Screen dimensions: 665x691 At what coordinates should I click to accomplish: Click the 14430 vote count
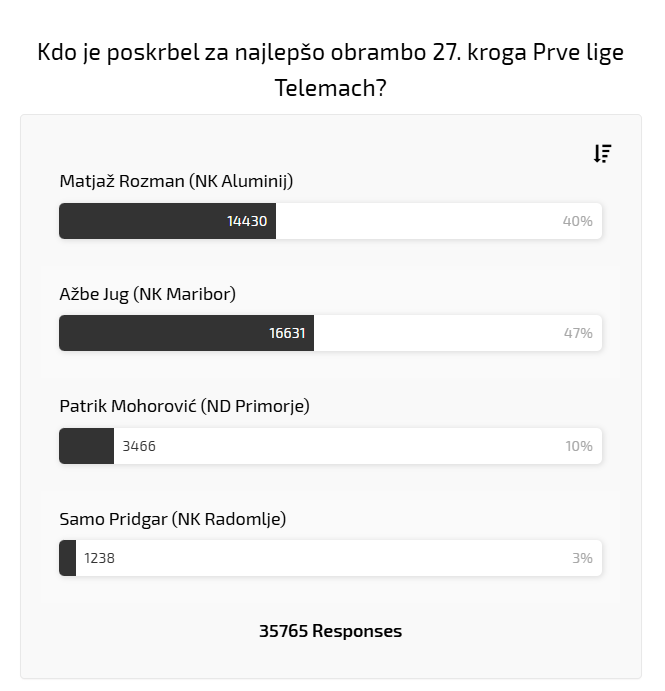[247, 221]
